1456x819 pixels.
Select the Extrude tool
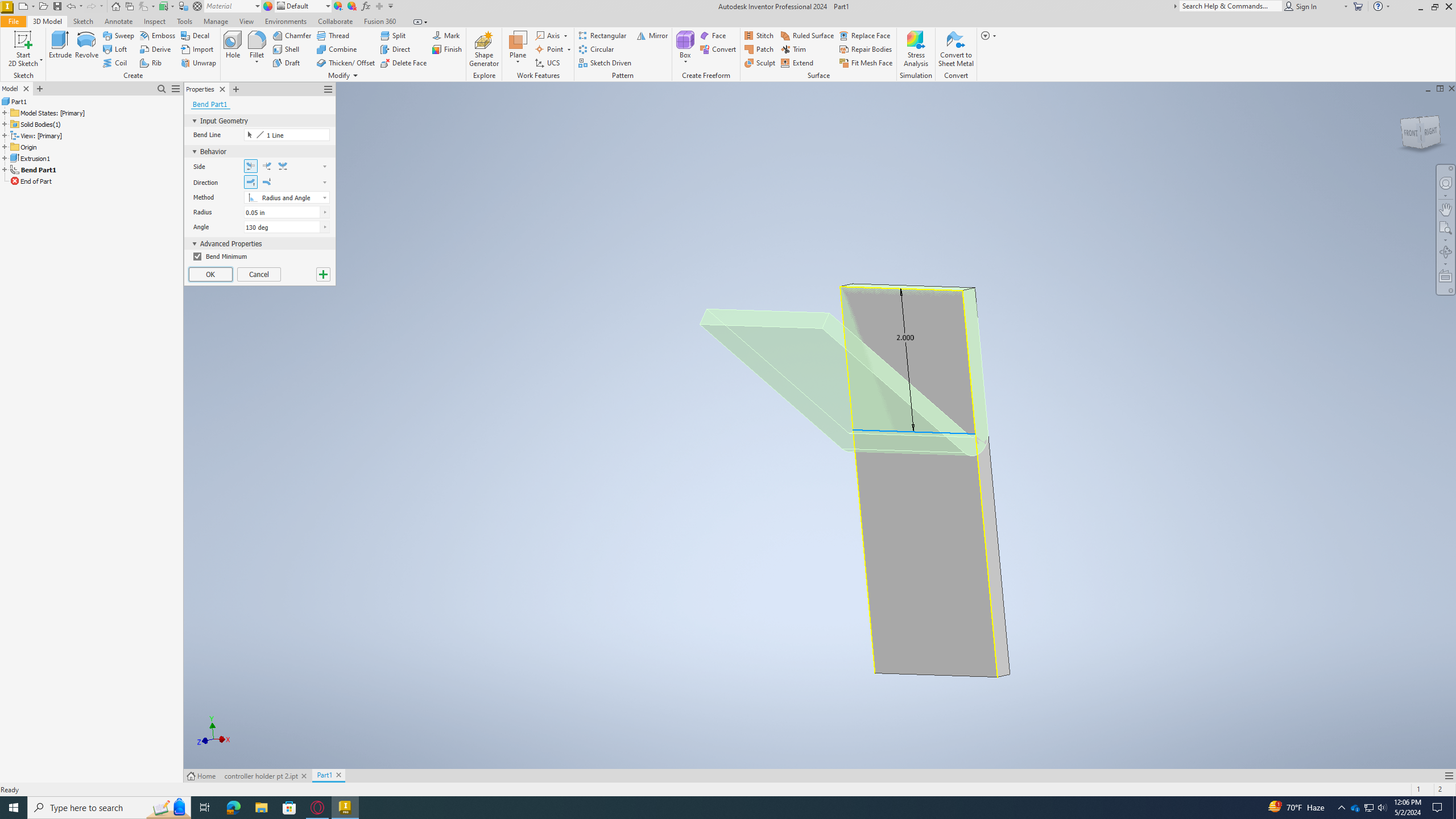click(60, 45)
